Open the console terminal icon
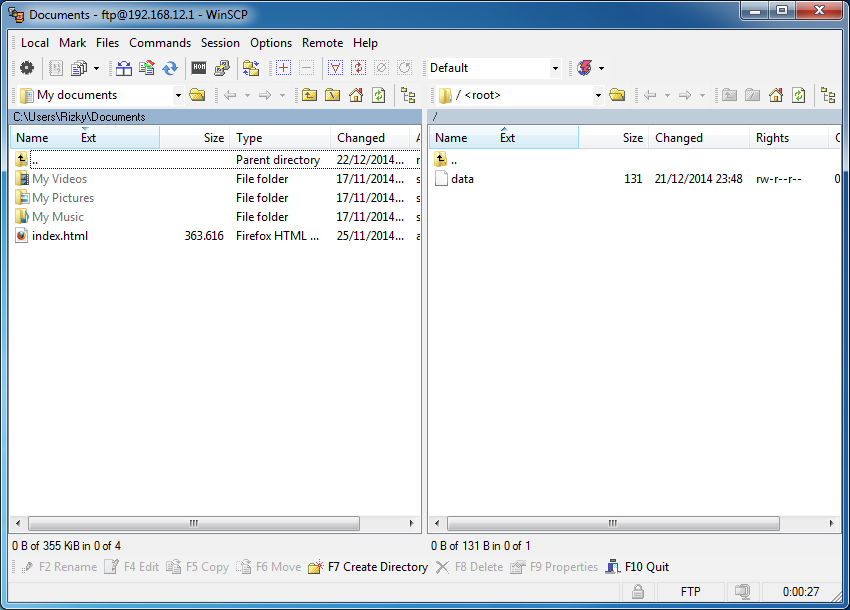Viewport: 850px width, 610px height. (x=199, y=68)
